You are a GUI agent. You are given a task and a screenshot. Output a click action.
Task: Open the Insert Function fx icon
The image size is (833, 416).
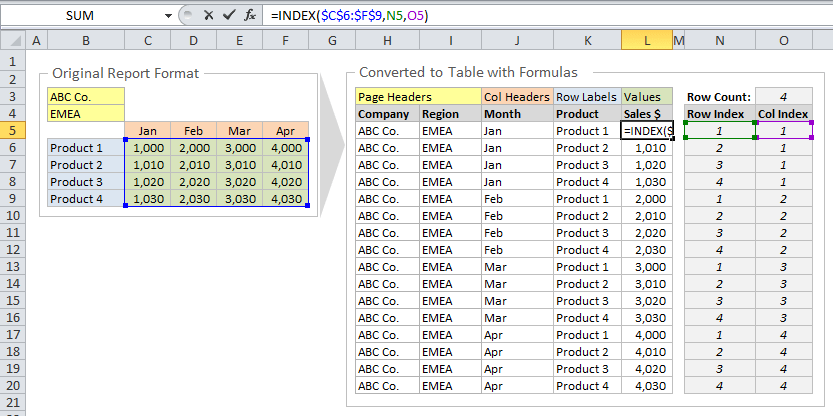tap(251, 16)
